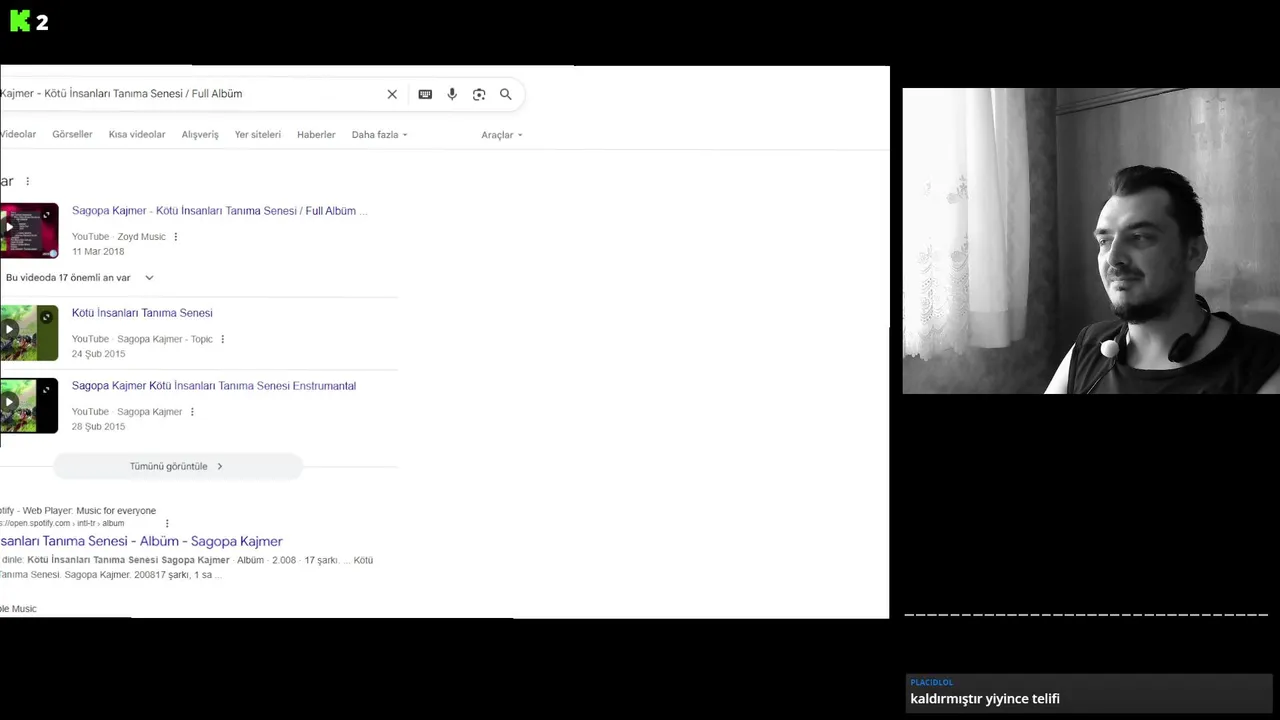Click the open.spotify.com URL breadcrumb
This screenshot has width=1280, height=720.
62,523
